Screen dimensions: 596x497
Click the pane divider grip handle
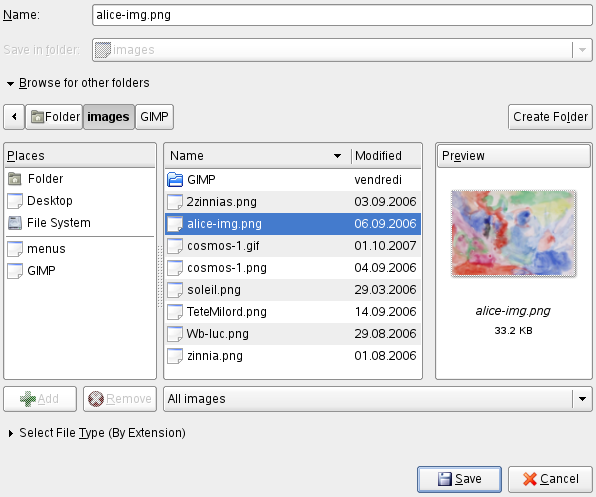[160, 276]
